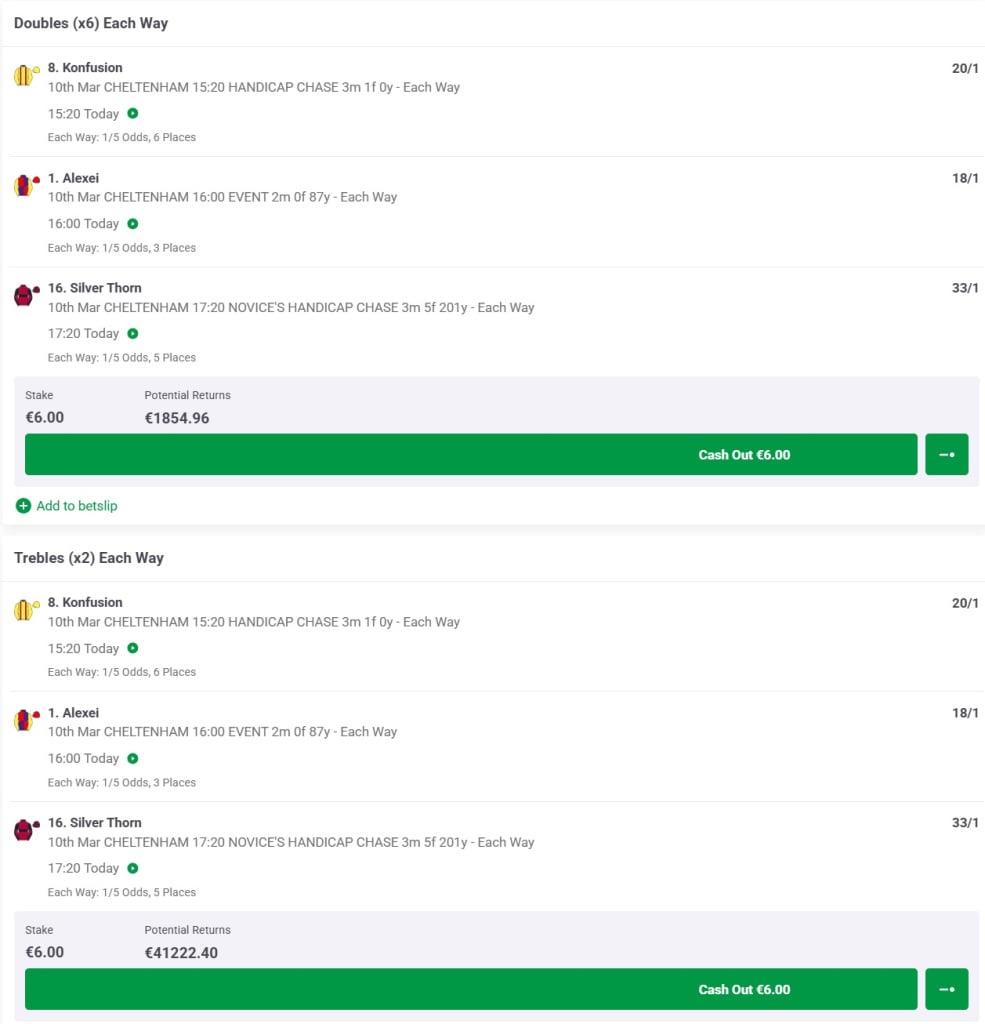The width and height of the screenshot is (985, 1024).
Task: Click Alexei jockey silks icon in Trebles
Action: coord(26,720)
